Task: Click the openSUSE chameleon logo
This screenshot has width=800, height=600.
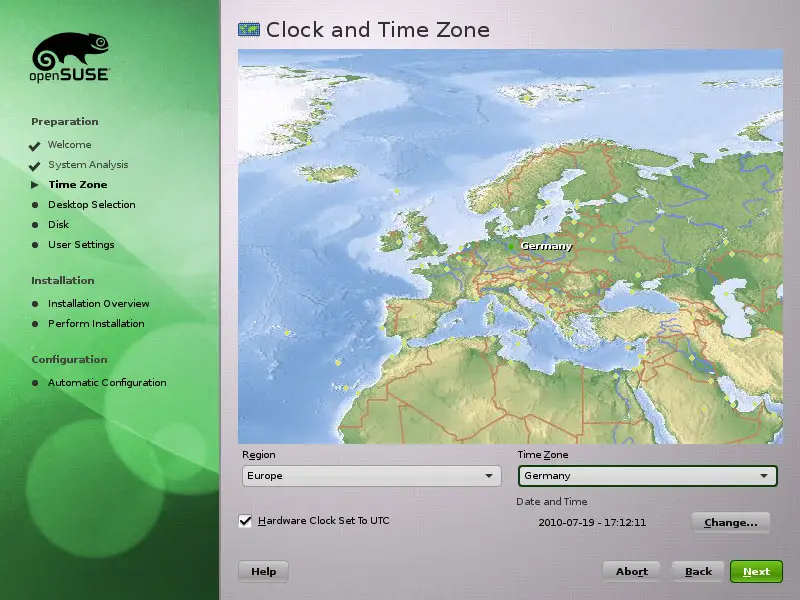Action: coord(70,57)
